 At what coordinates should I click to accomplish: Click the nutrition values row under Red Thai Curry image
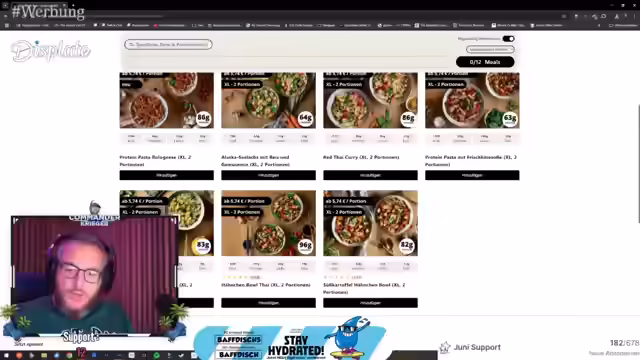point(370,139)
